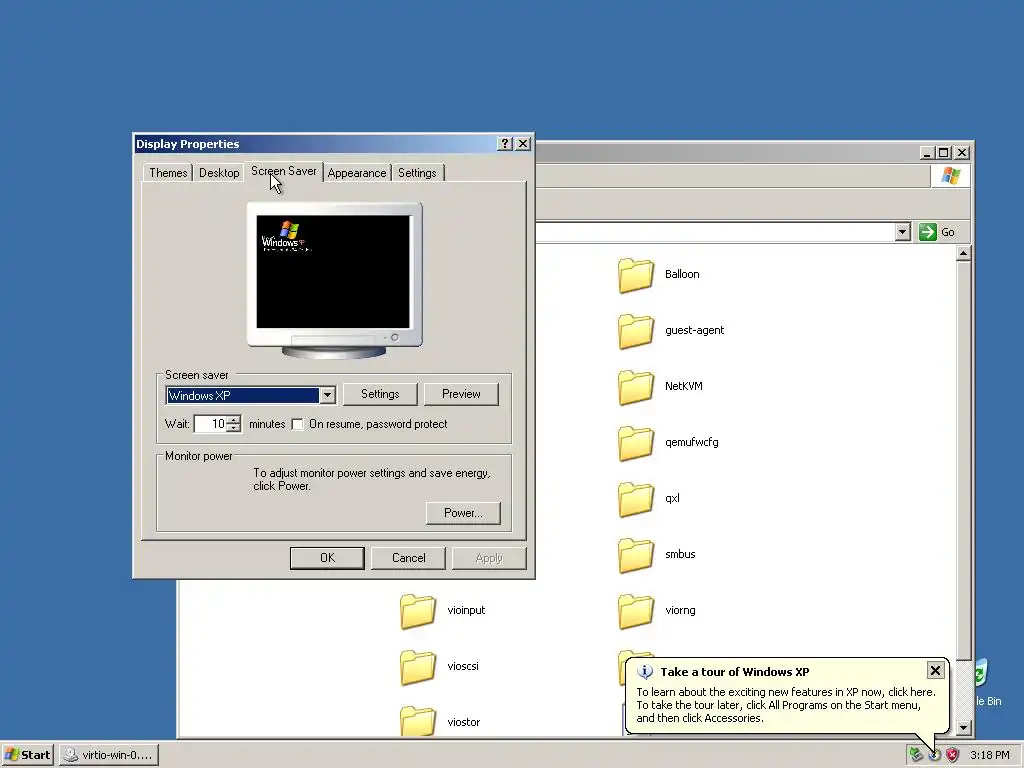Switch to the Themes tab
The width and height of the screenshot is (1024, 768).
click(x=168, y=173)
